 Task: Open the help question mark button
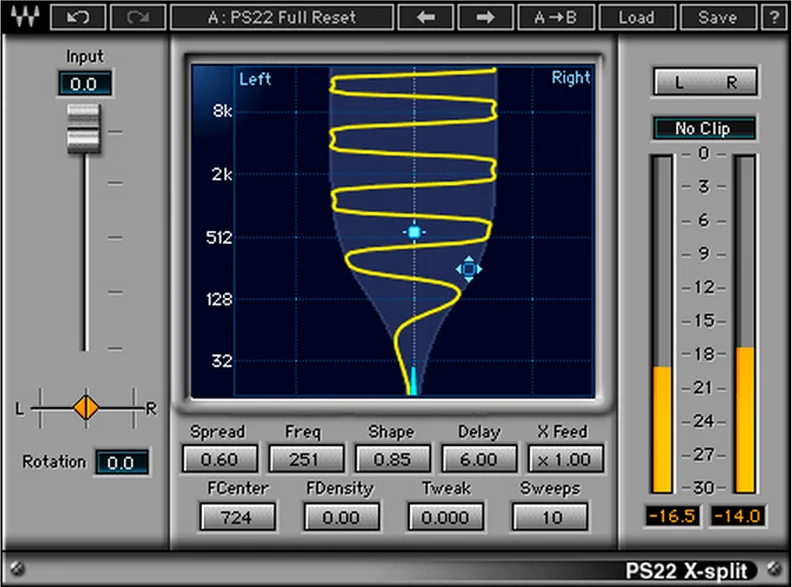[x=774, y=17]
